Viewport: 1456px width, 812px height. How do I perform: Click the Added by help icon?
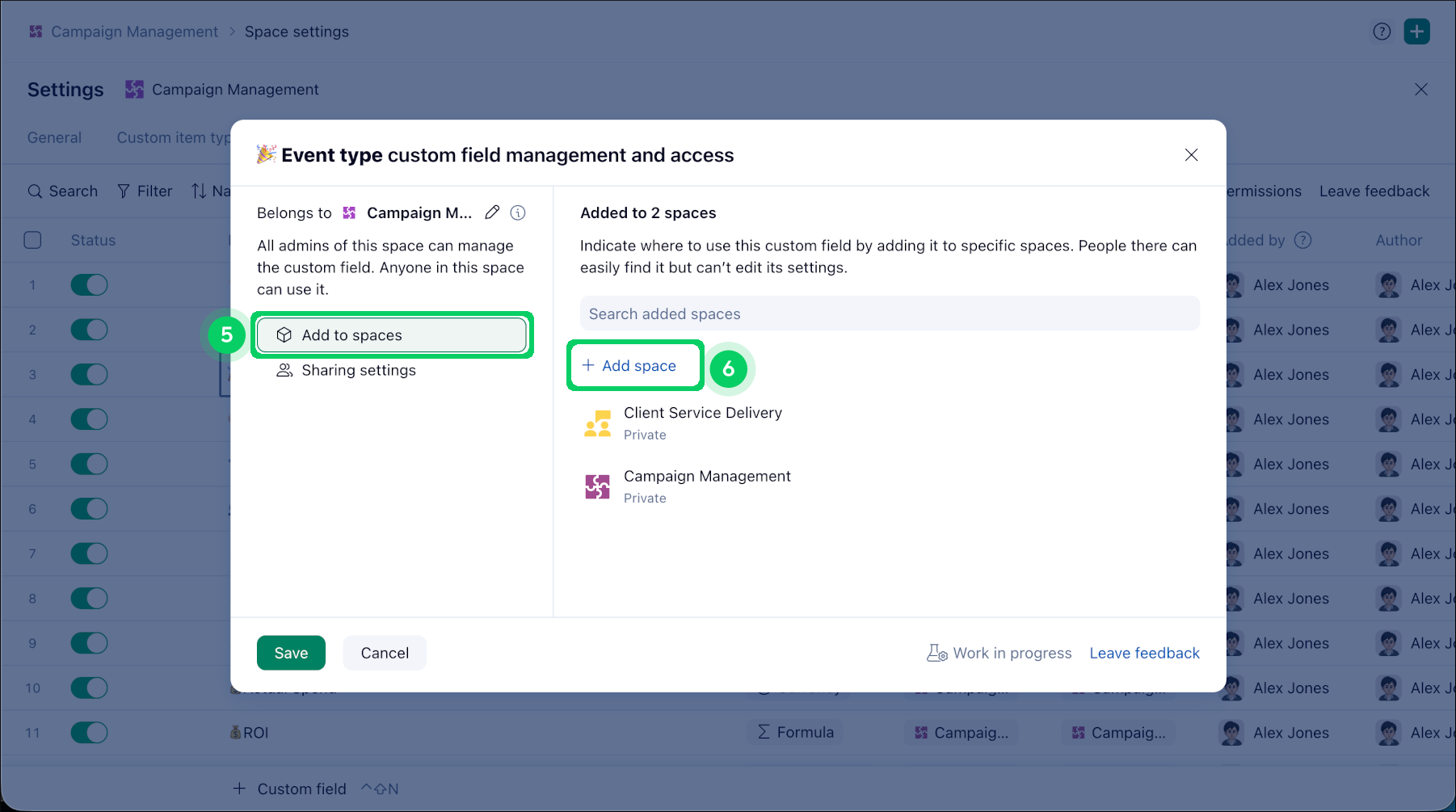click(1302, 240)
